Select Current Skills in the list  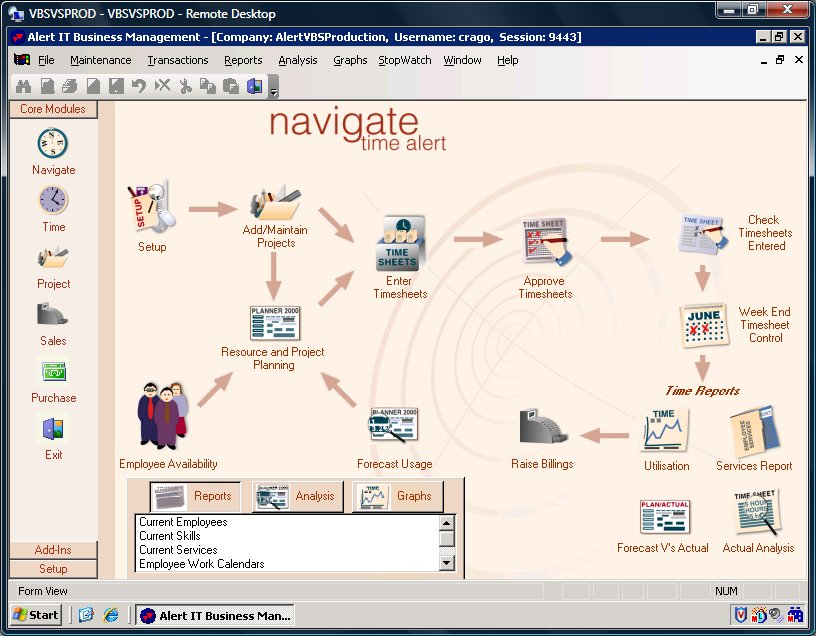click(170, 536)
